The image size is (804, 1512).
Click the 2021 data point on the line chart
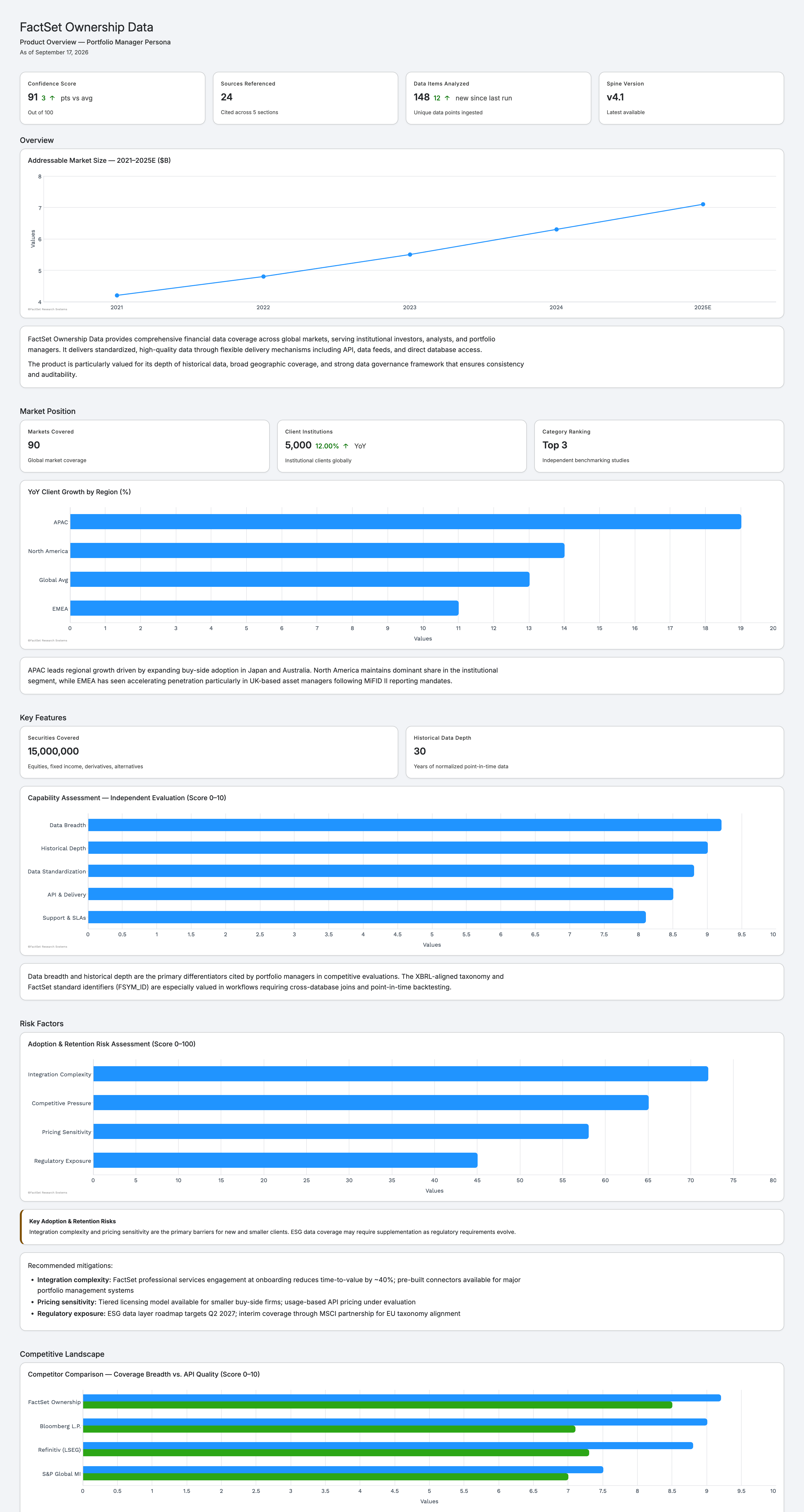click(x=117, y=295)
